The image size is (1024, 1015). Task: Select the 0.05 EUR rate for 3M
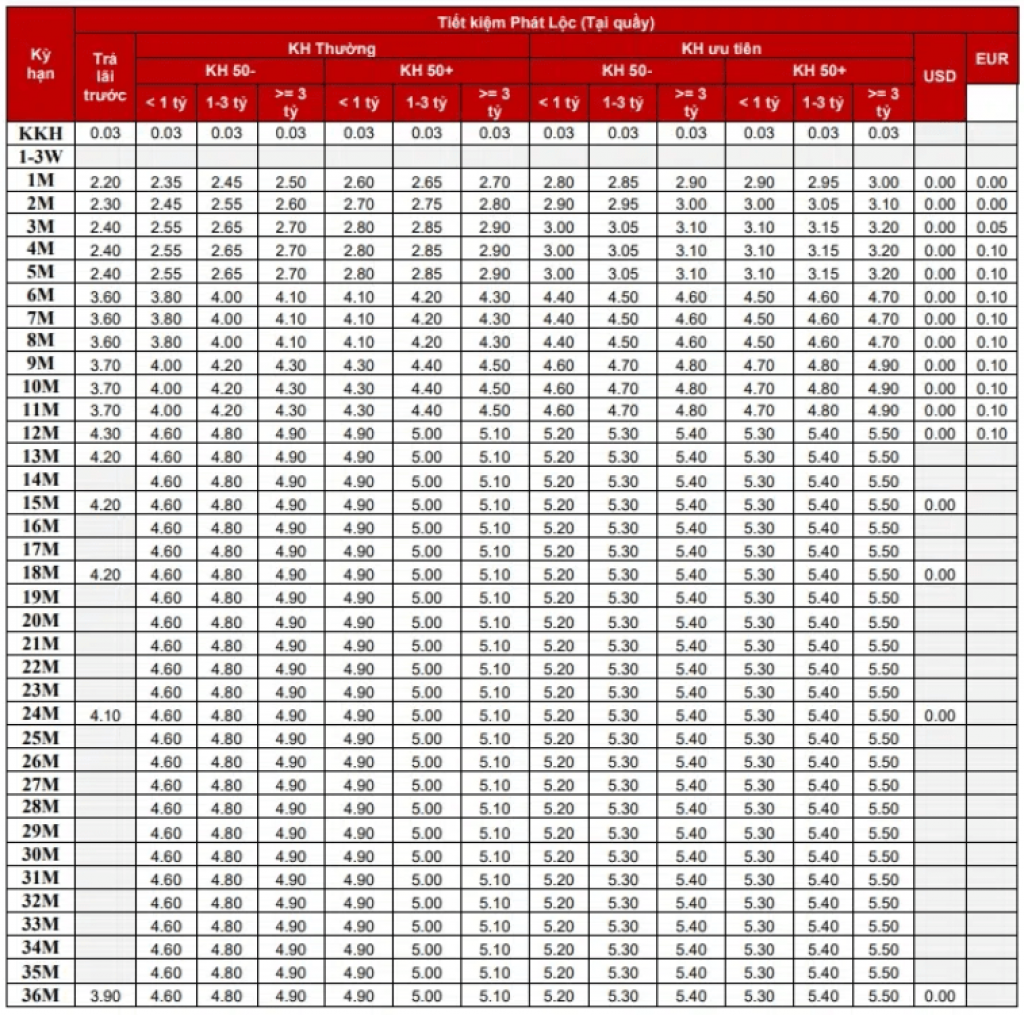(991, 227)
